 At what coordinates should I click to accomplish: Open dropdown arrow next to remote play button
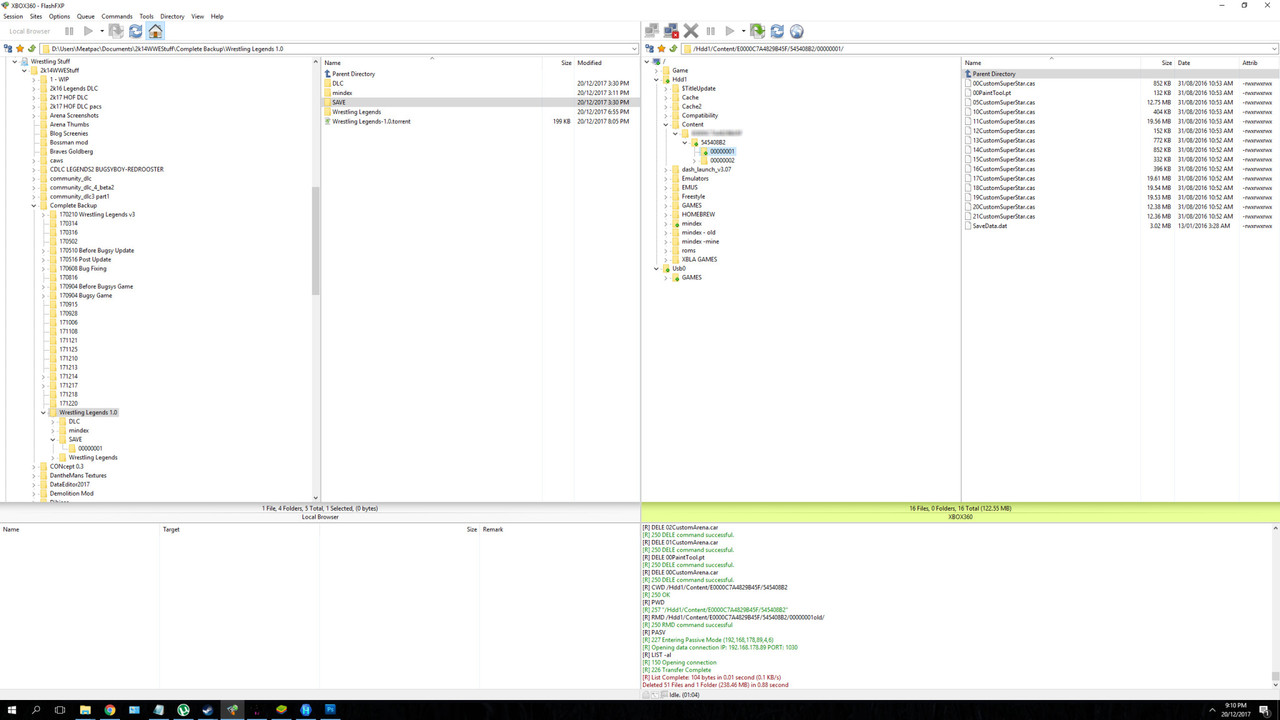click(x=743, y=31)
